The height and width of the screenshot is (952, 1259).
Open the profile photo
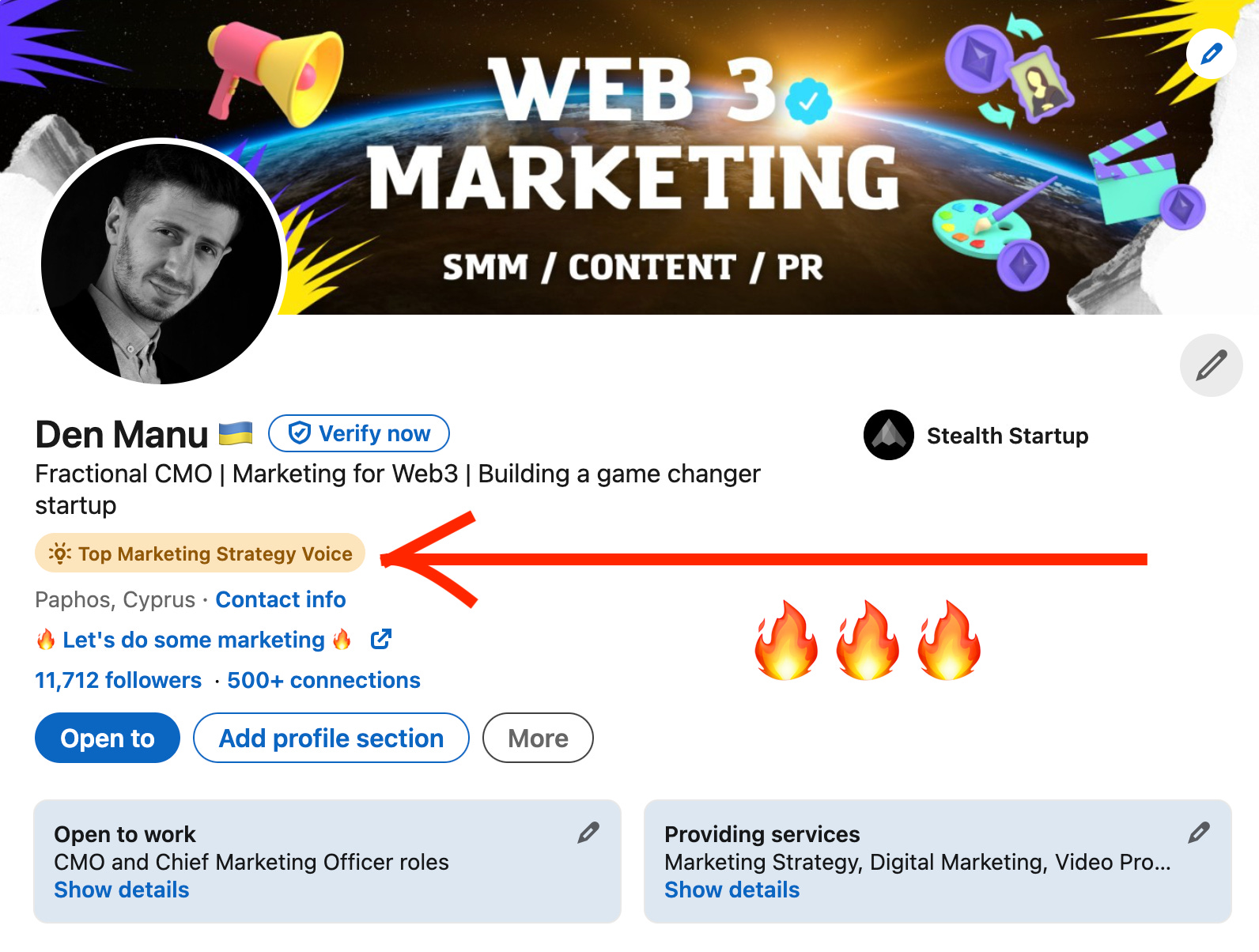click(161, 263)
